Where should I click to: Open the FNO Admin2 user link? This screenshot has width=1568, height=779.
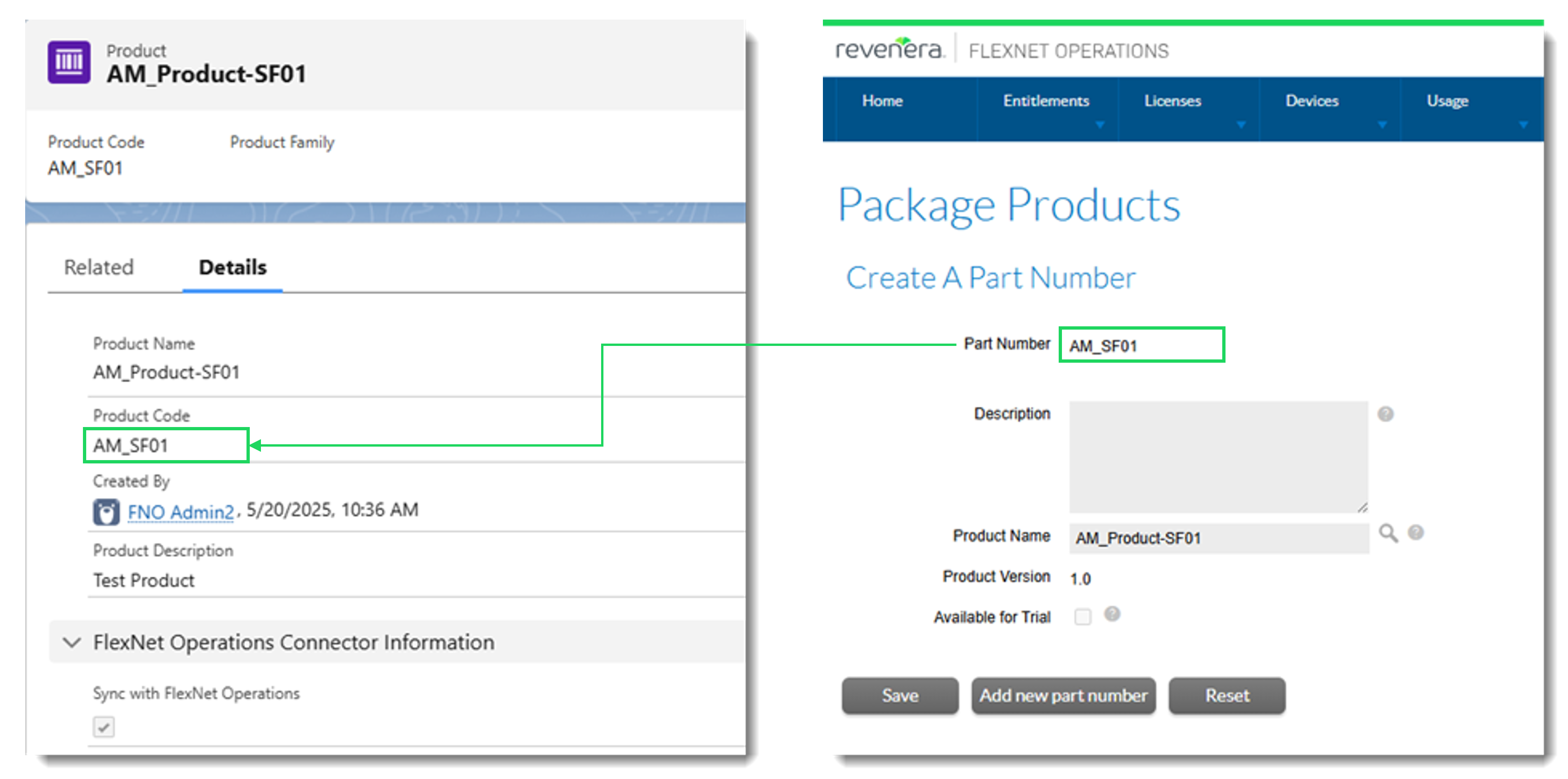click(x=181, y=512)
